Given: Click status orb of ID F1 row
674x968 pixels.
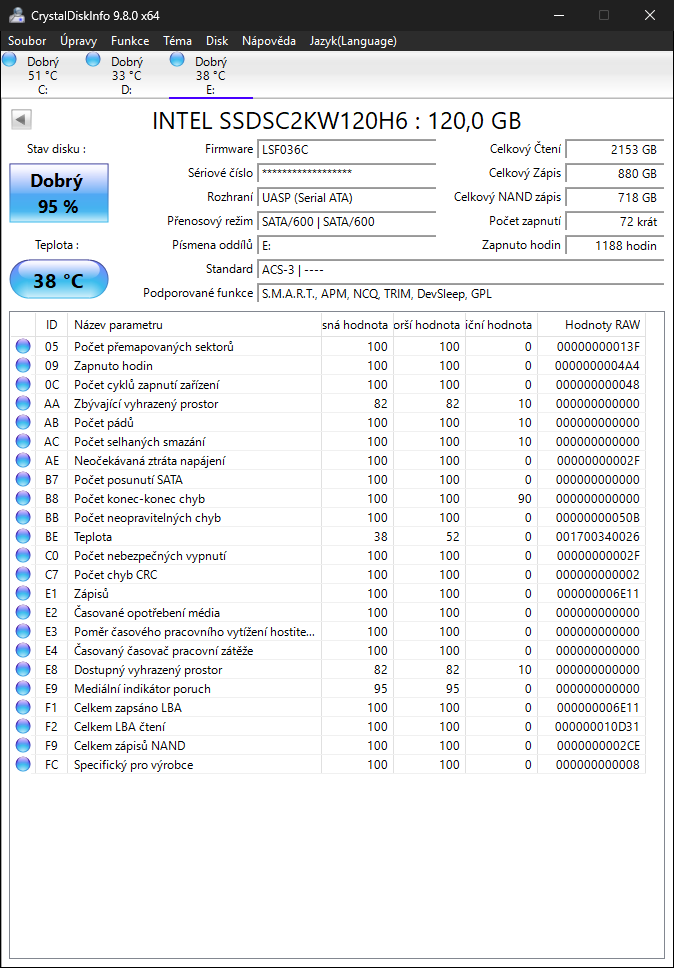Looking at the screenshot, I should pos(23,708).
